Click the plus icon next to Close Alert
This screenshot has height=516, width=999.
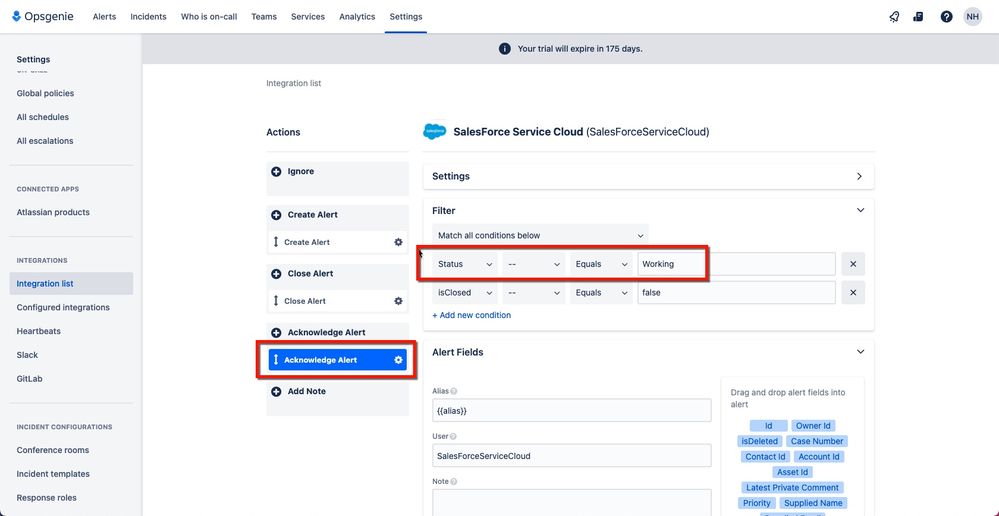tap(276, 274)
